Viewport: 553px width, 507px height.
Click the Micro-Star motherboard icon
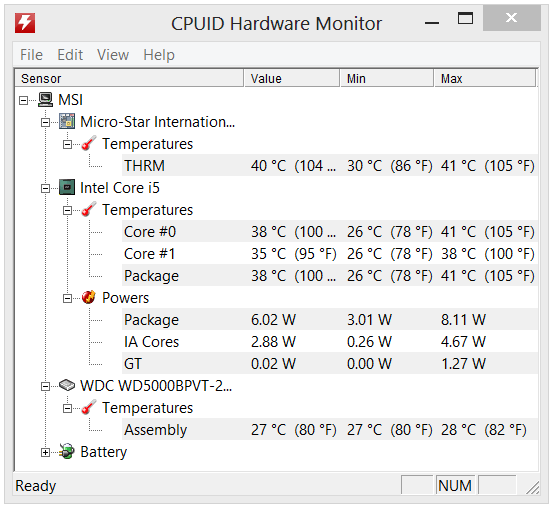click(67, 122)
